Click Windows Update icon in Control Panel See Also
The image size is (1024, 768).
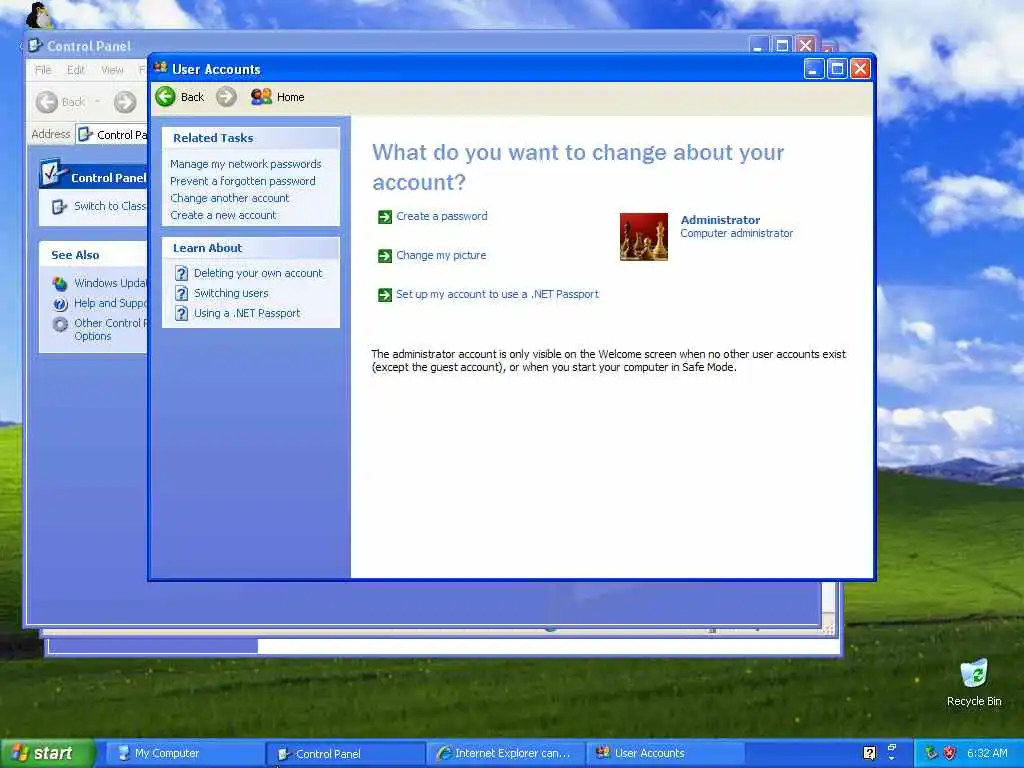click(x=60, y=283)
